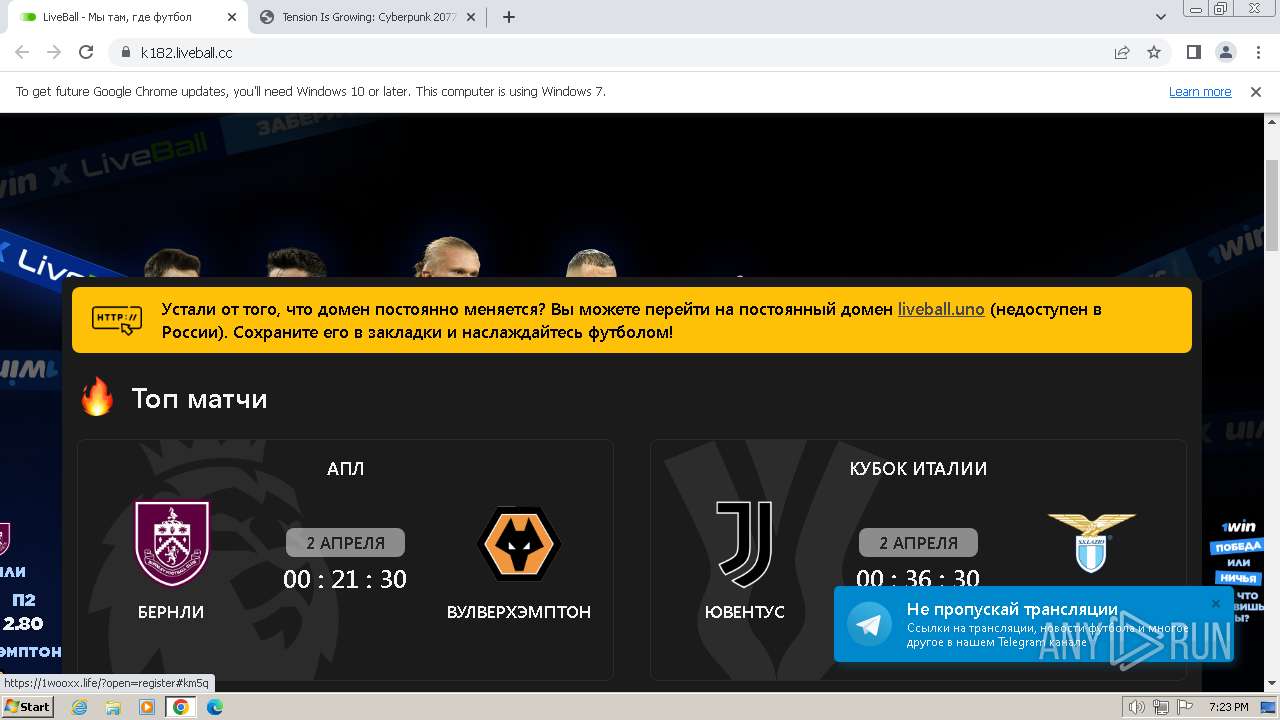
Task: Open File Explorer from the taskbar
Action: (x=113, y=707)
